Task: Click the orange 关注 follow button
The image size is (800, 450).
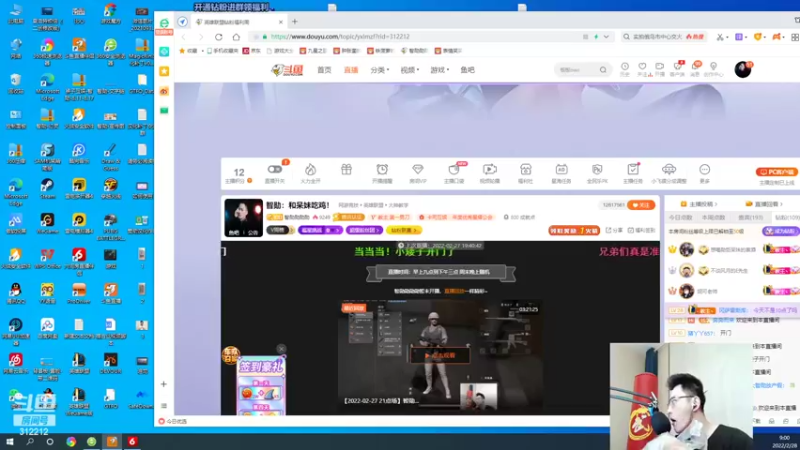Action: tap(641, 205)
